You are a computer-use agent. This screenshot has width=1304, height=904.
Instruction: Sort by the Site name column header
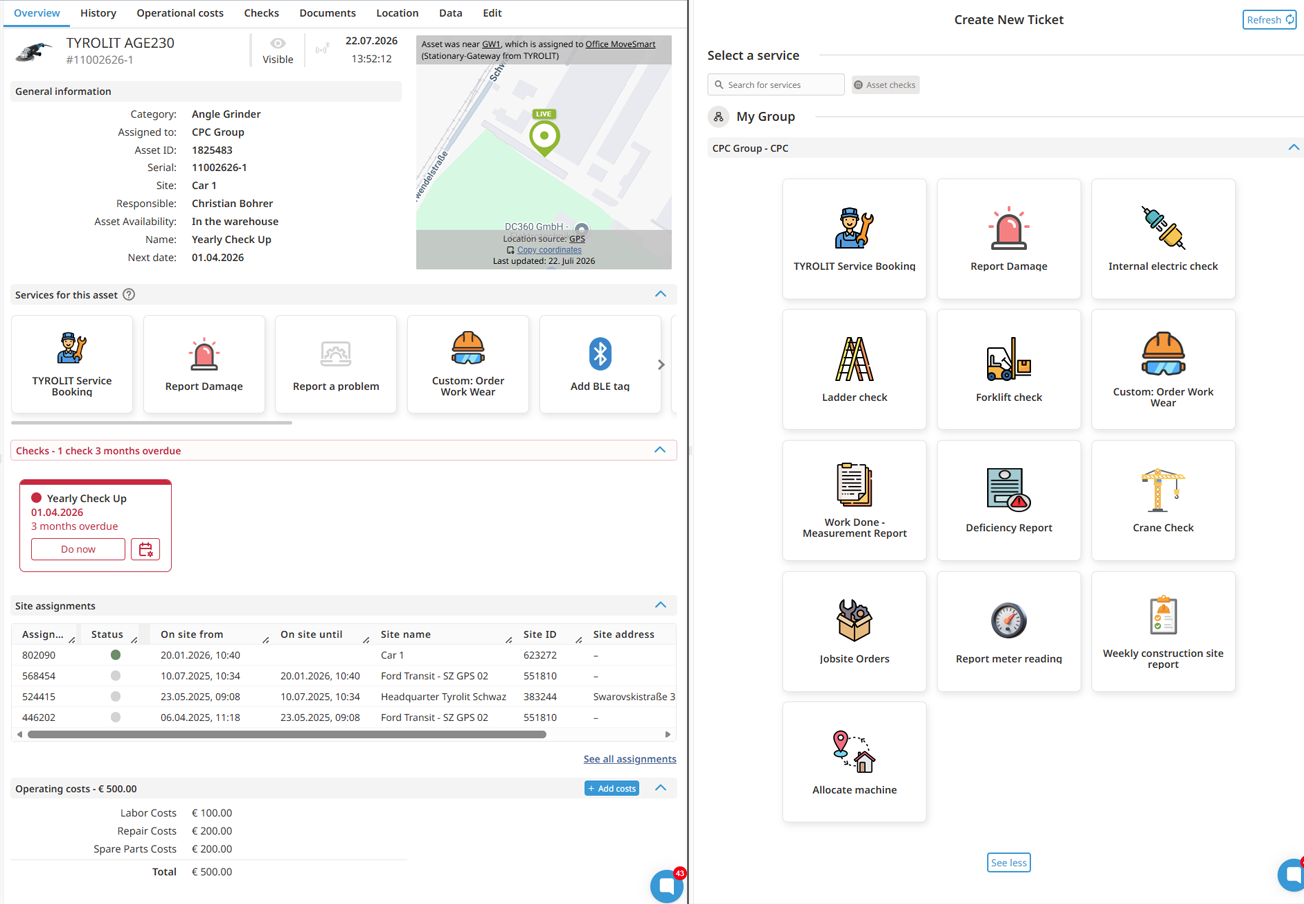[x=406, y=634]
